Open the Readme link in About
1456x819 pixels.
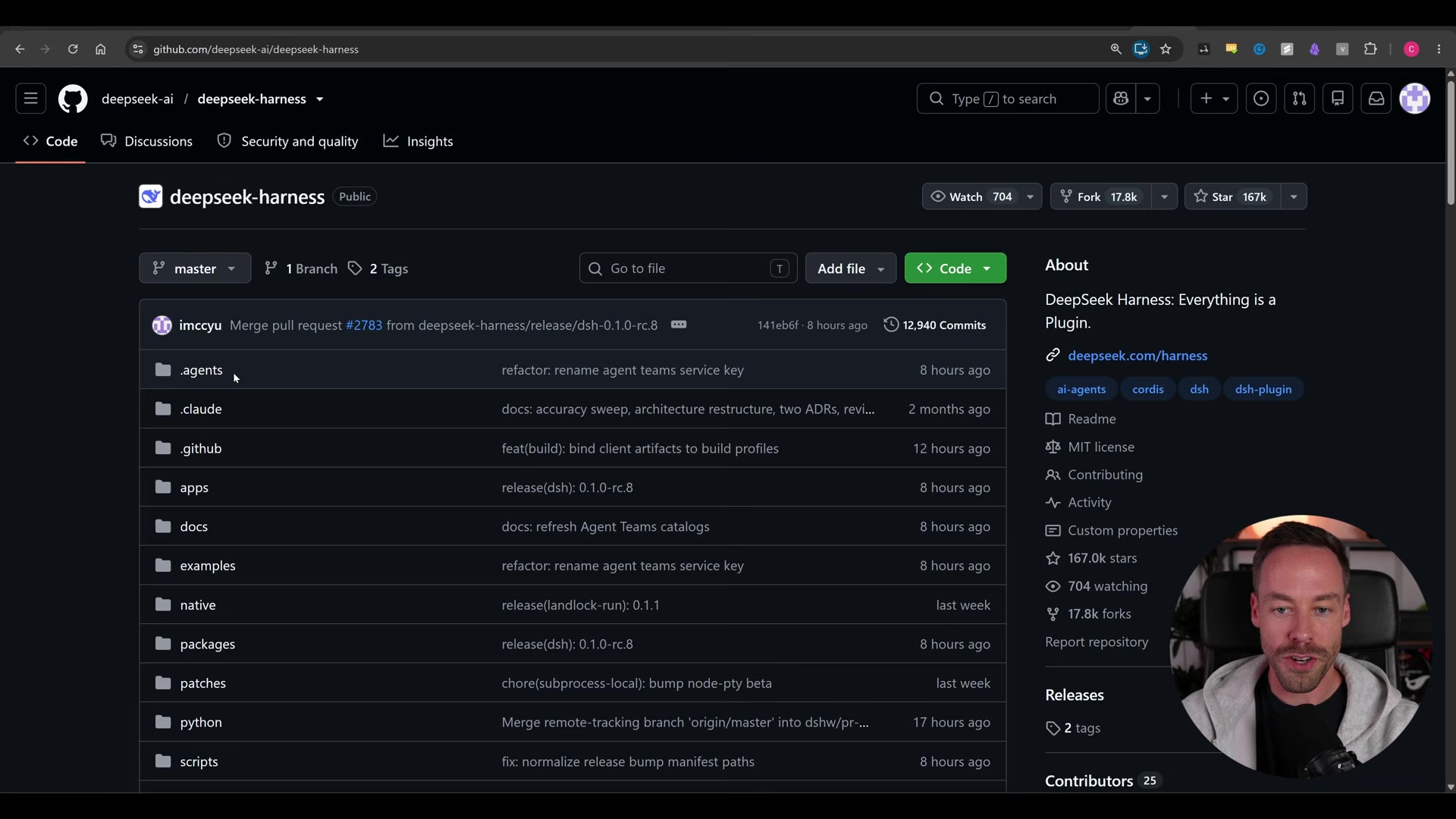click(x=1081, y=419)
